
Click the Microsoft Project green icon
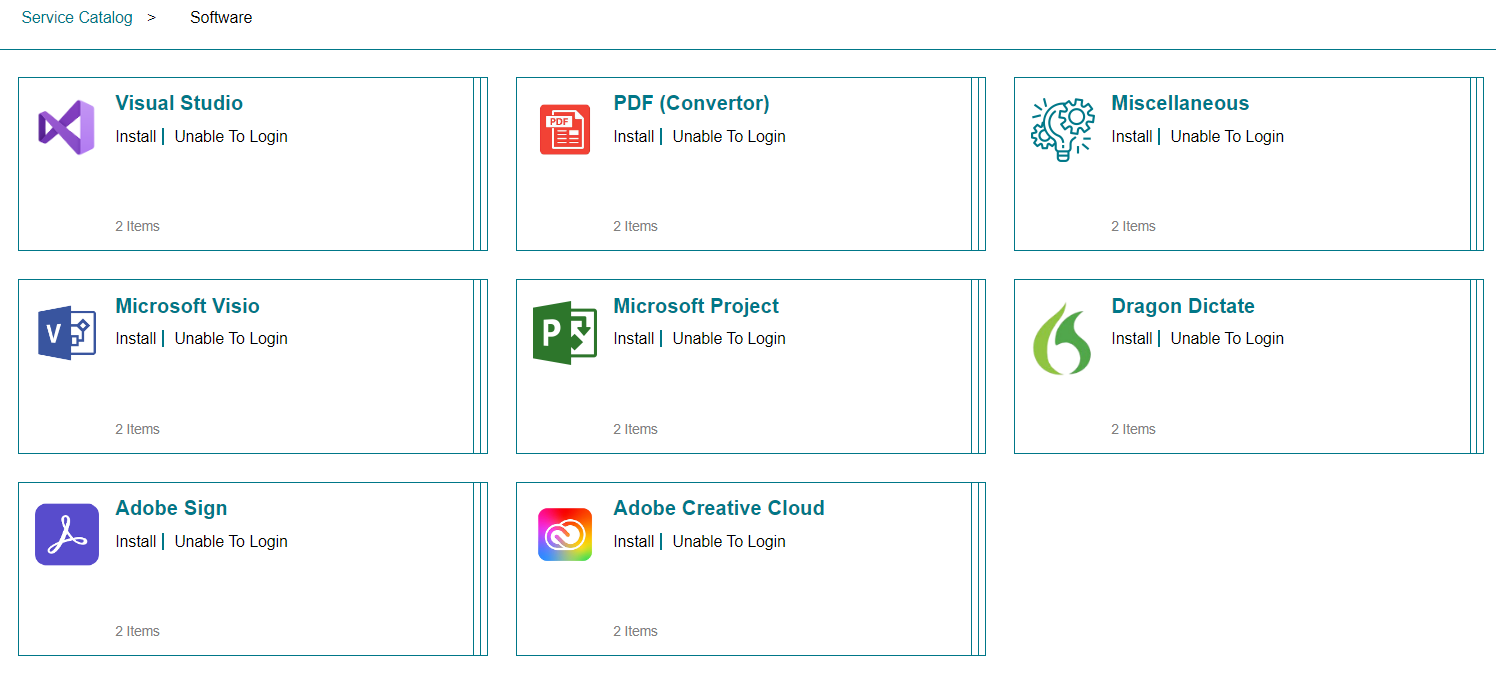[x=565, y=333]
